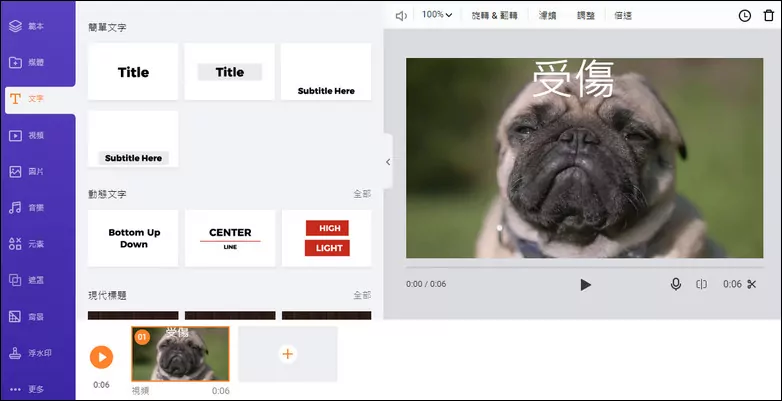Mute video with the speaker volume icon
The image size is (782, 401).
401,16
